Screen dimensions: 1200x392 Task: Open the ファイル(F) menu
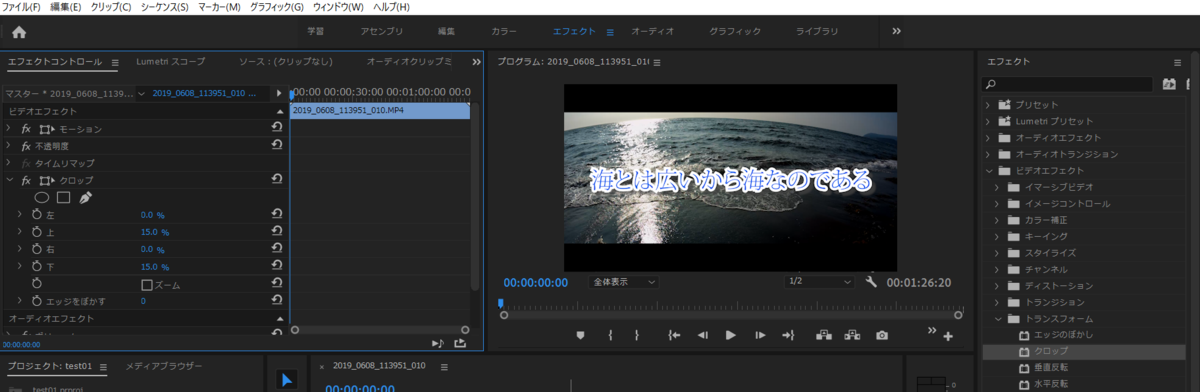[21, 7]
